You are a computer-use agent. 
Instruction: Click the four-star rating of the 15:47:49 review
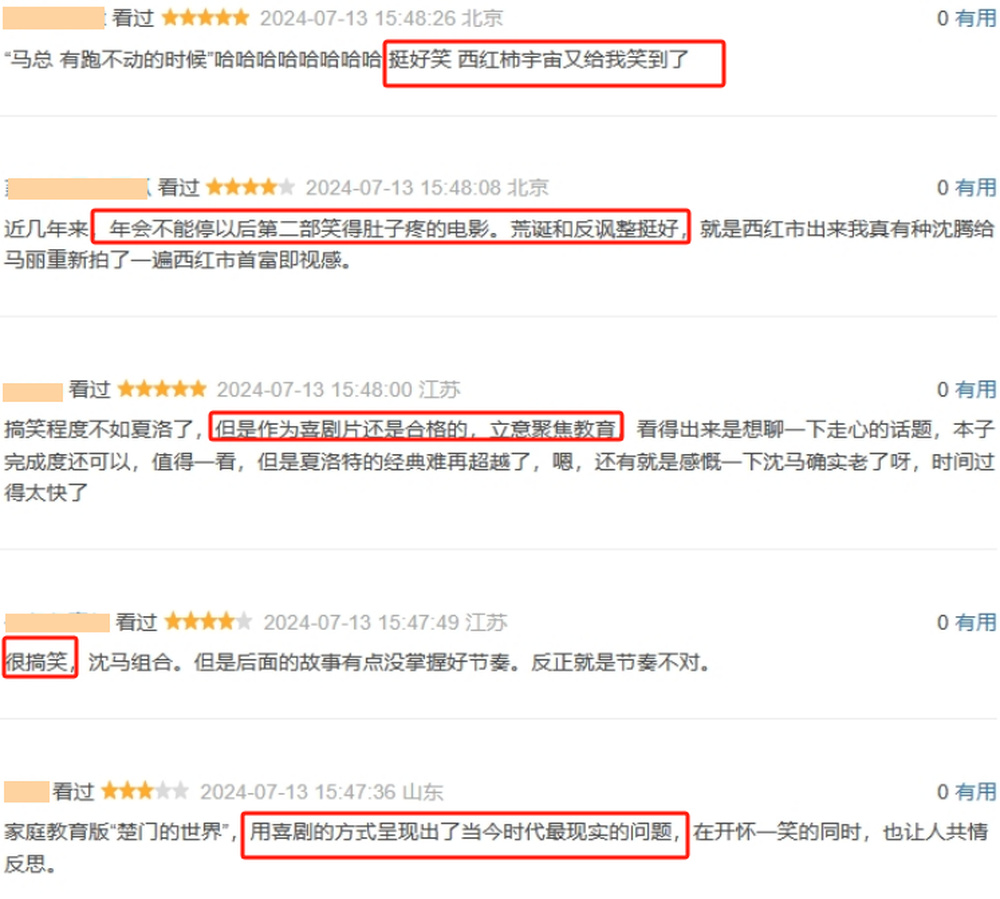(209, 622)
